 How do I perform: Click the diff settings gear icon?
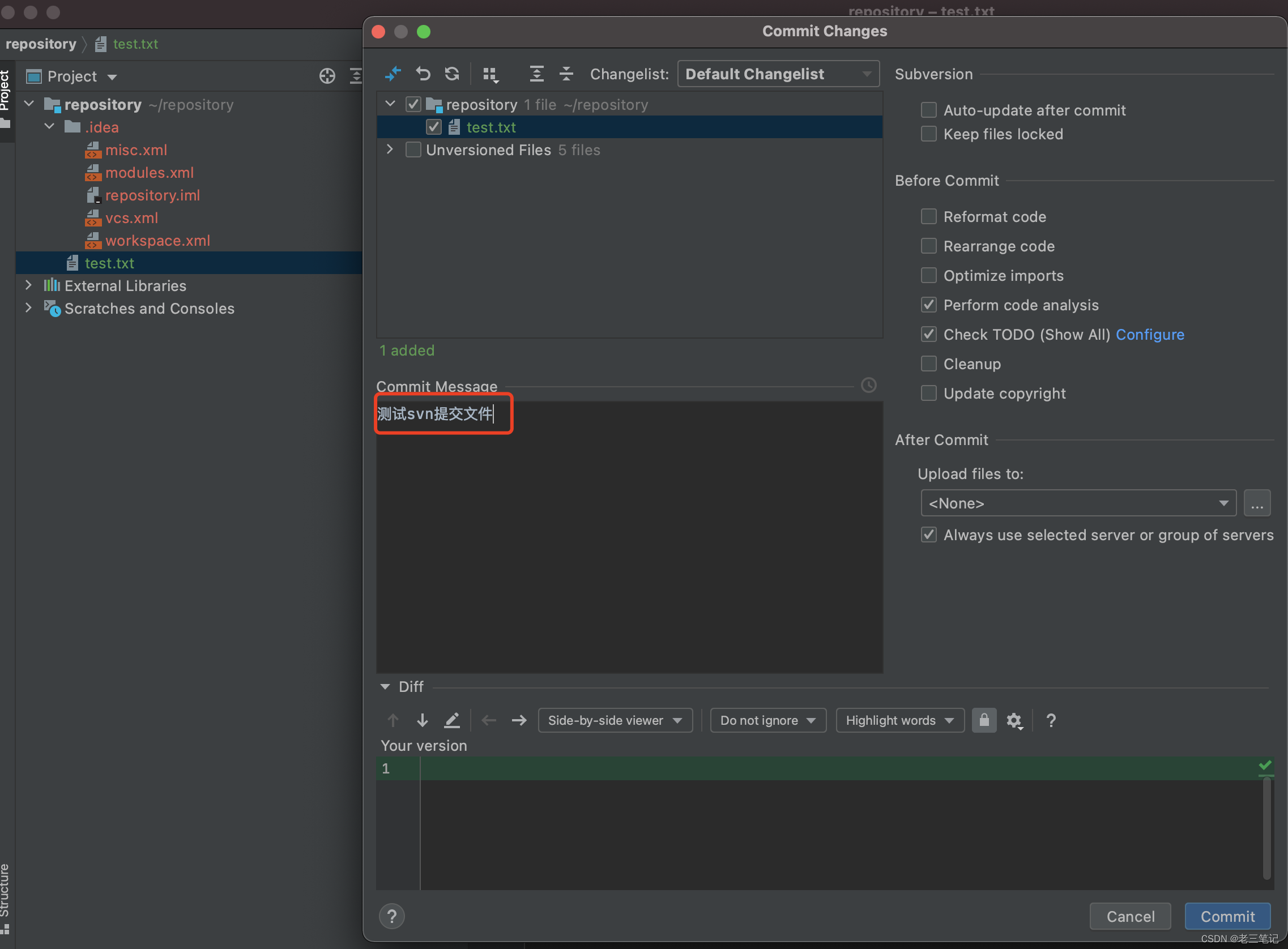point(1014,720)
